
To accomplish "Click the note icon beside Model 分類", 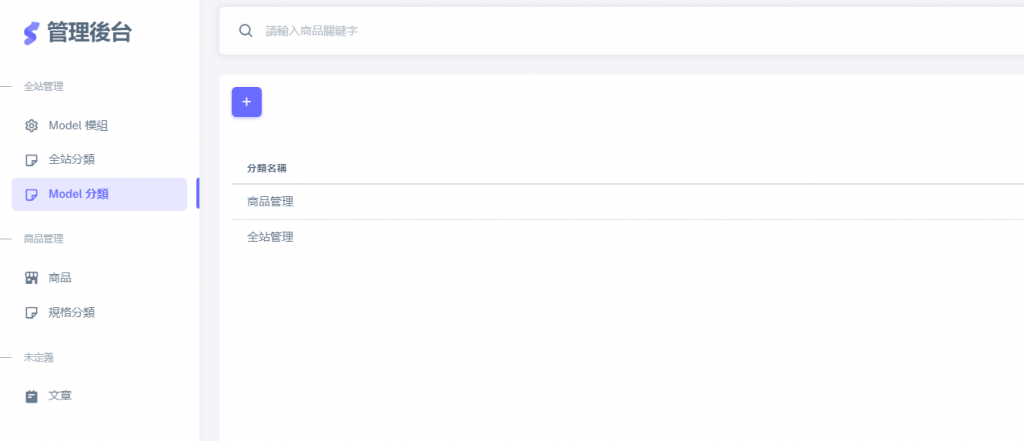I will pyautogui.click(x=31, y=195).
